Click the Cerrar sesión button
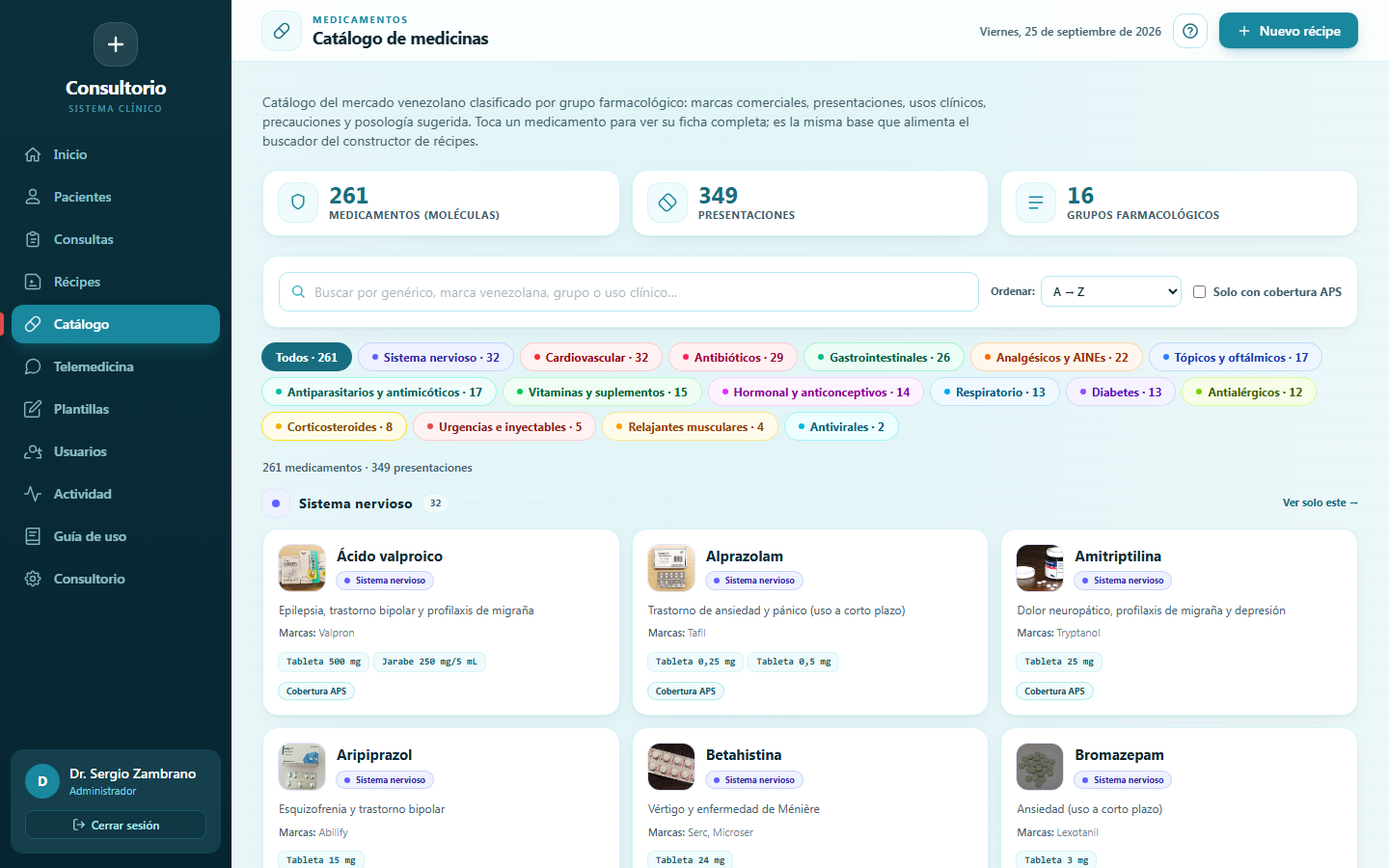1389x868 pixels. pyautogui.click(x=116, y=825)
